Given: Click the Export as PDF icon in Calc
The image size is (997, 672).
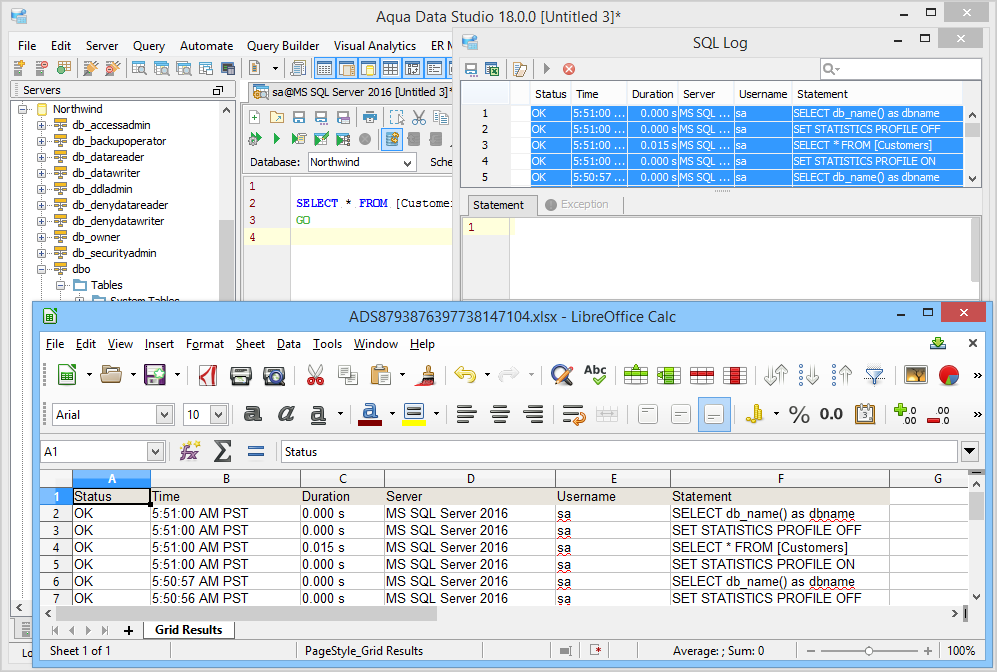Looking at the screenshot, I should tap(209, 375).
